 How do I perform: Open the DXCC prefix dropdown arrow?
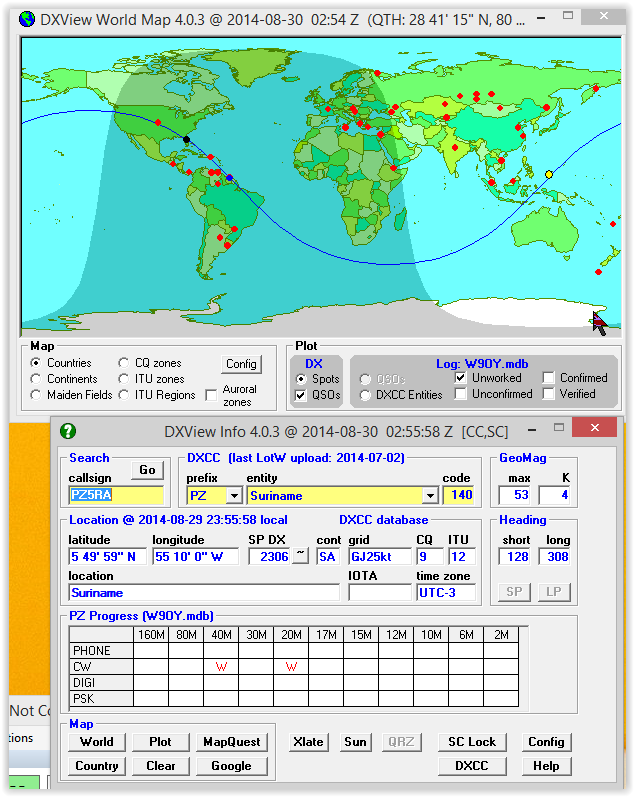point(234,495)
